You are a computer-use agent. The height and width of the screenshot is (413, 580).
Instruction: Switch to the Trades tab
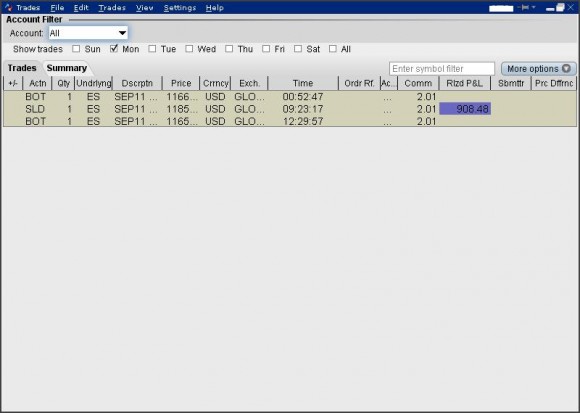click(x=22, y=68)
